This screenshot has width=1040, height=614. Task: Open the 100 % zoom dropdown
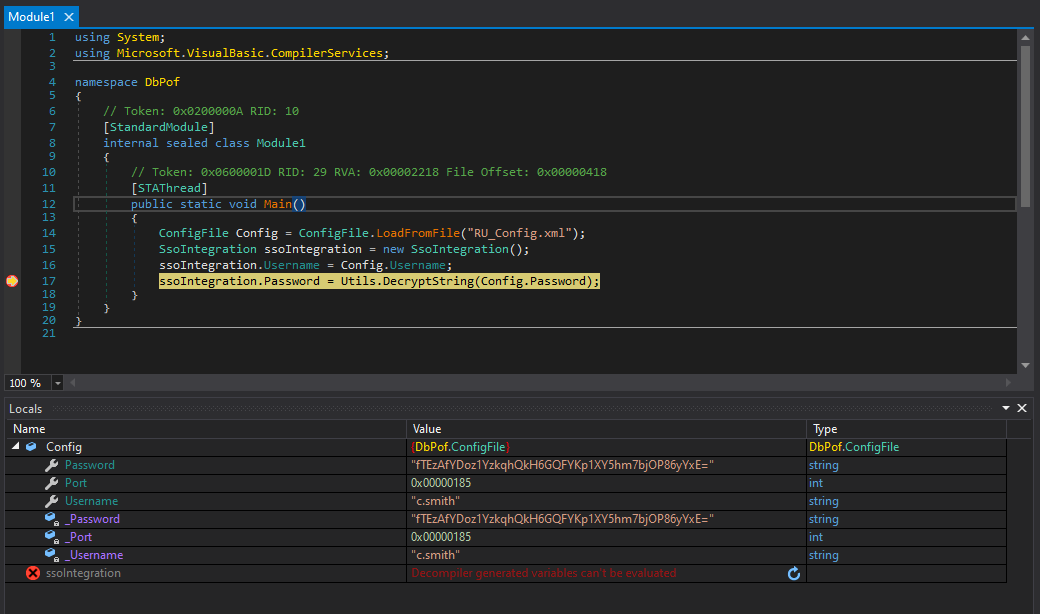click(x=57, y=383)
